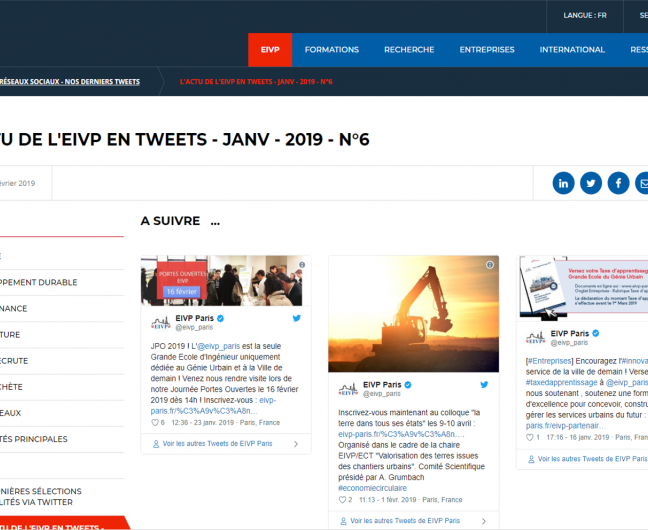Open the @eivp_paris mention in JPO tweet text
The image size is (648, 530).
219,346
